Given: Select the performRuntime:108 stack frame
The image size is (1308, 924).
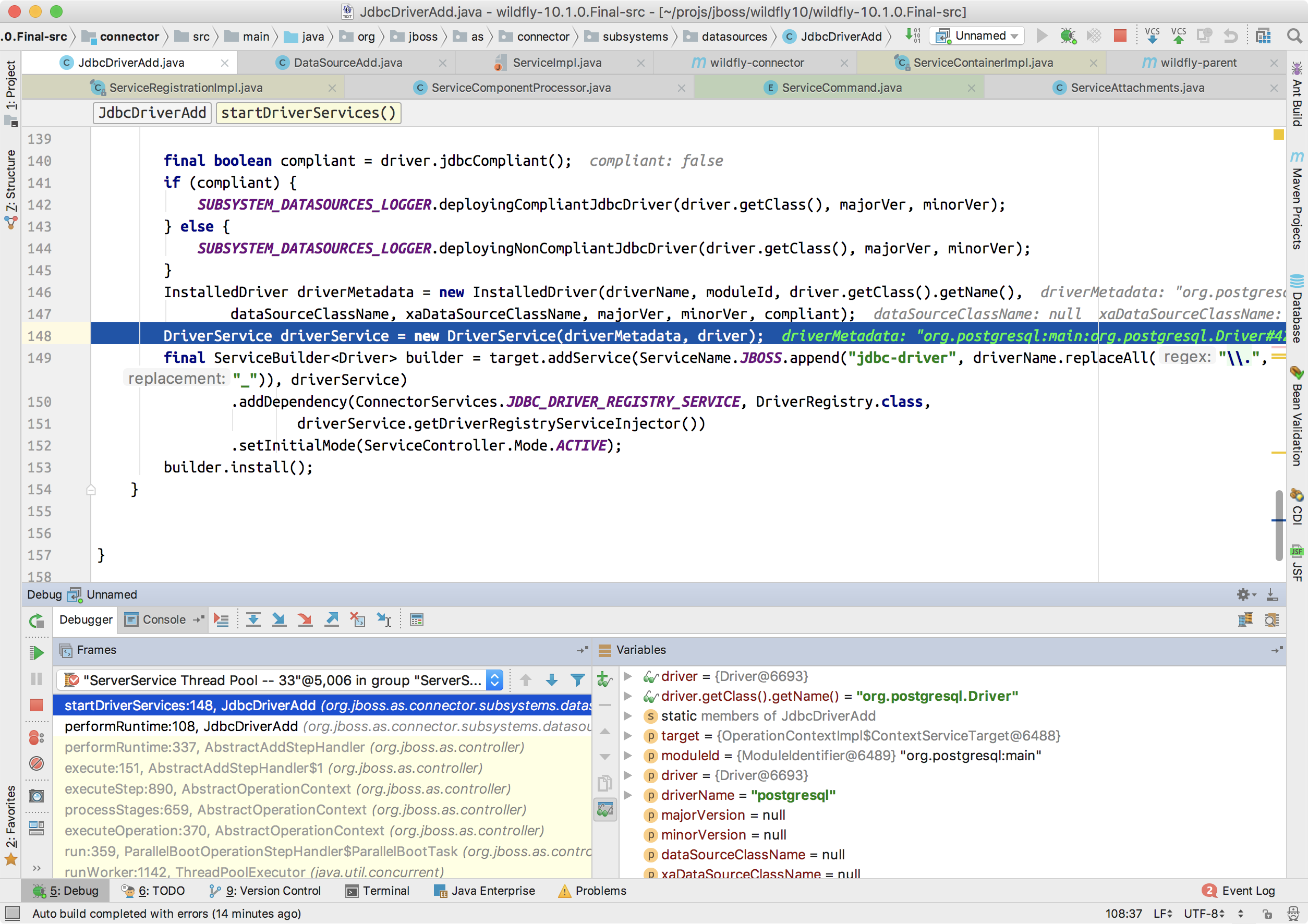Looking at the screenshot, I should click(181, 726).
